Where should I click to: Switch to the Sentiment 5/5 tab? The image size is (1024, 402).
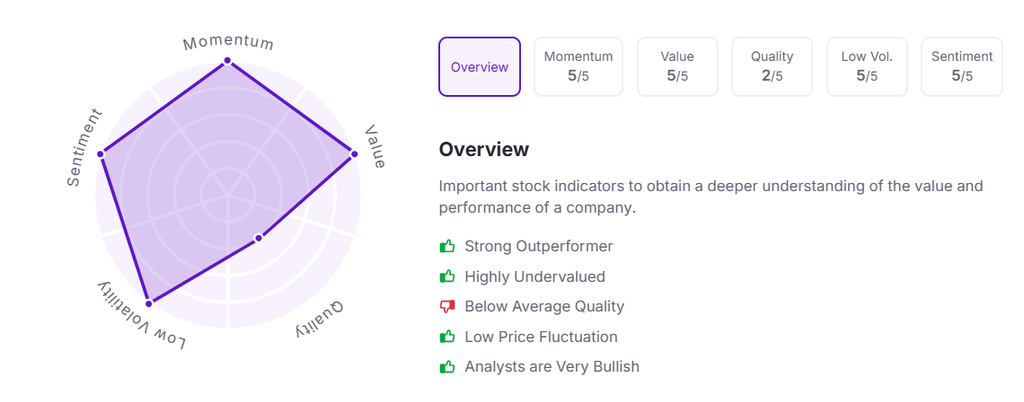click(961, 67)
